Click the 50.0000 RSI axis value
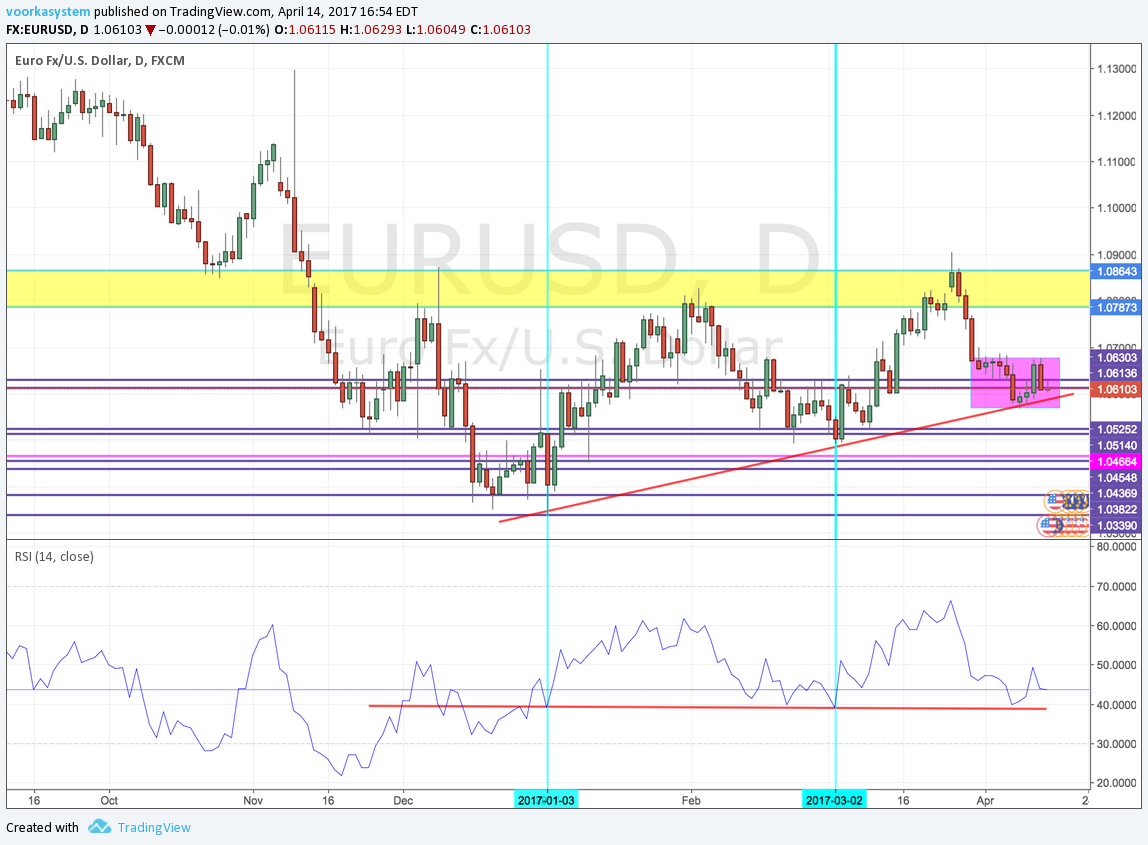Viewport: 1148px width, 845px height. pyautogui.click(x=1116, y=665)
